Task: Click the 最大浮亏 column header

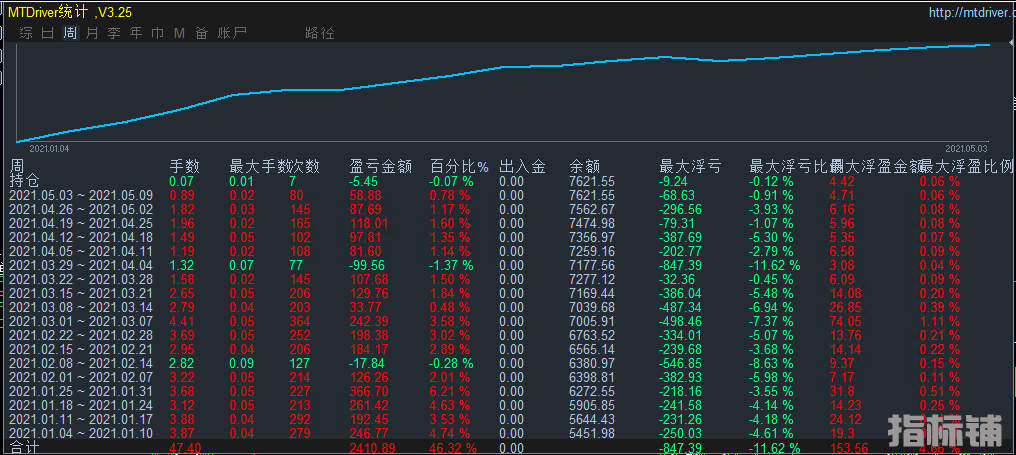Action: click(690, 166)
